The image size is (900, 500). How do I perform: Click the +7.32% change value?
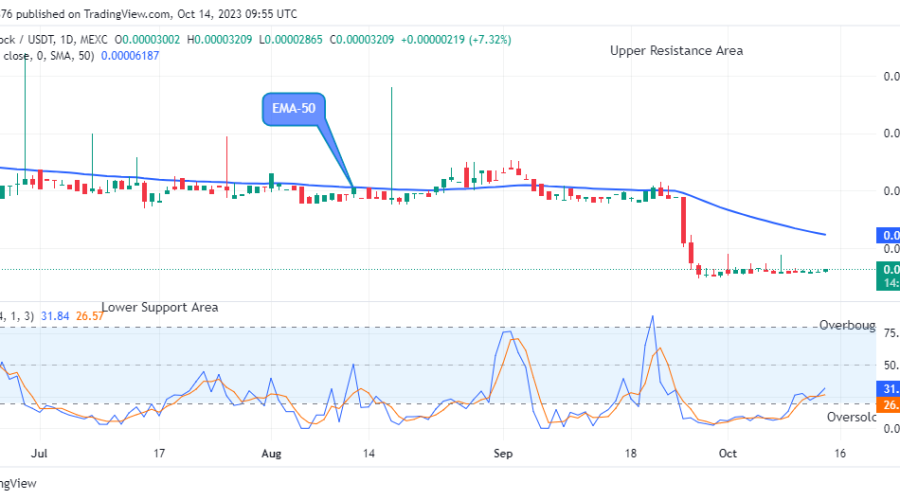490,40
